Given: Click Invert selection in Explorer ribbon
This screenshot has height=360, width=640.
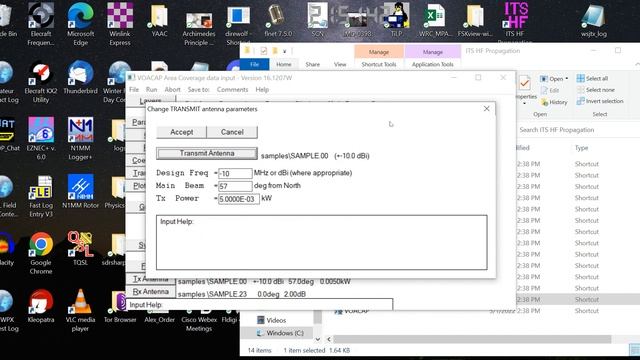Looking at the screenshot, I should point(600,101).
